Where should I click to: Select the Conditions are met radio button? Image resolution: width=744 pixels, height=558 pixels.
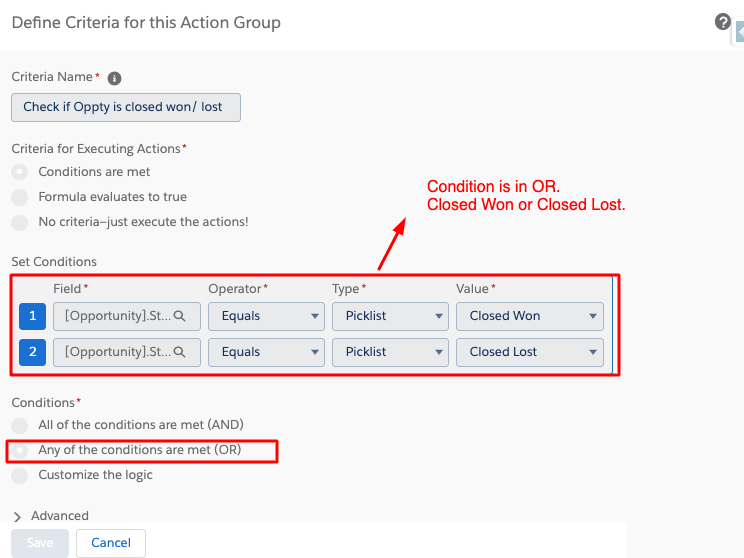20,172
